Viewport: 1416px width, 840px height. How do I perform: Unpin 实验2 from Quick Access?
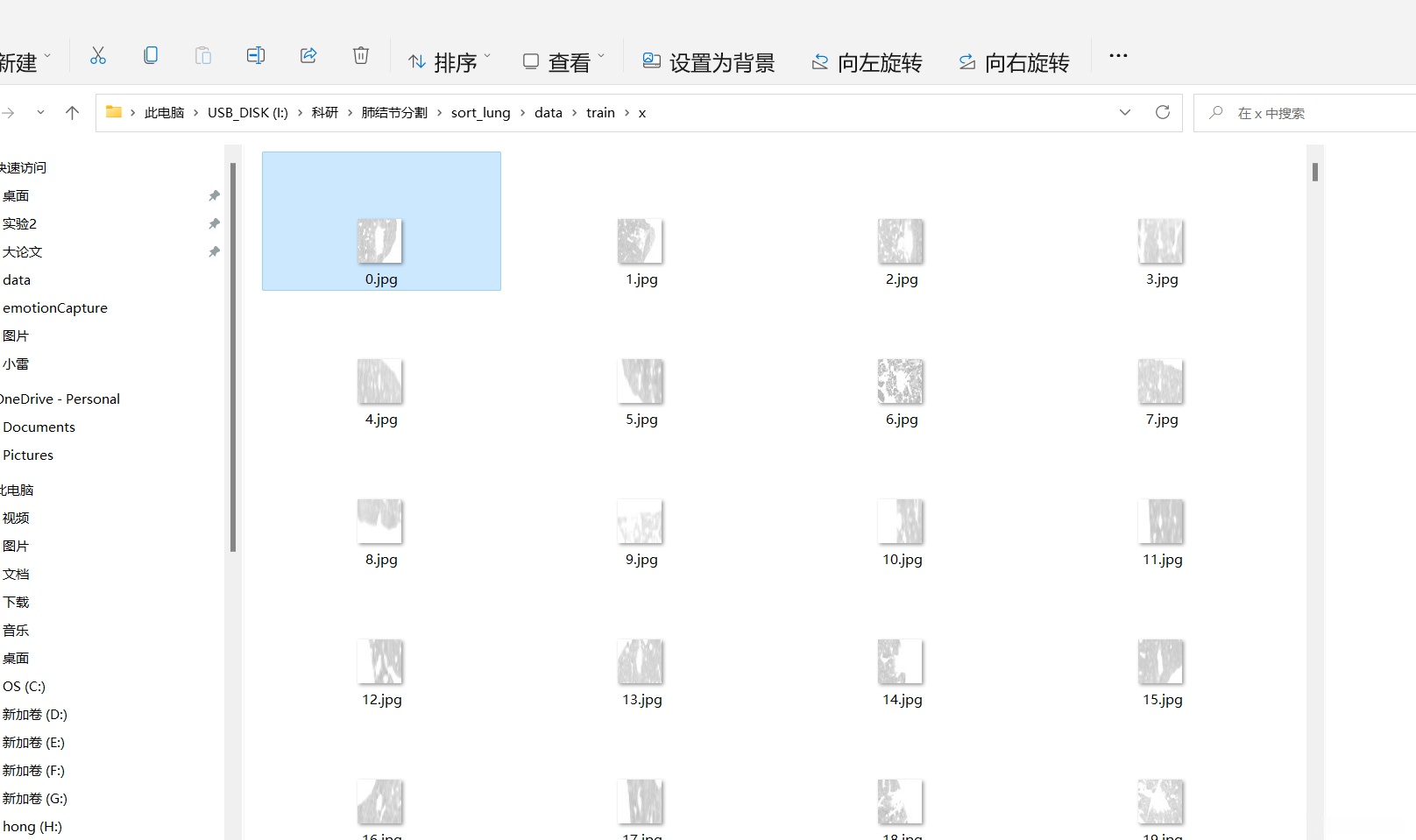pyautogui.click(x=214, y=223)
